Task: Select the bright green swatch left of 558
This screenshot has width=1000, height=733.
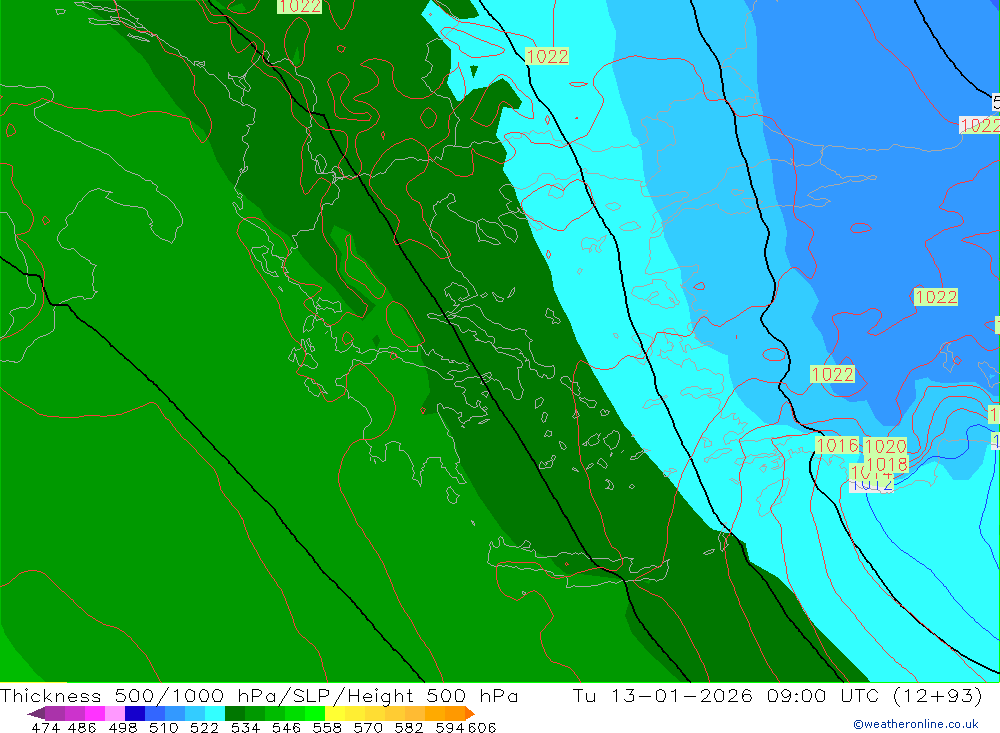Action: (315, 713)
